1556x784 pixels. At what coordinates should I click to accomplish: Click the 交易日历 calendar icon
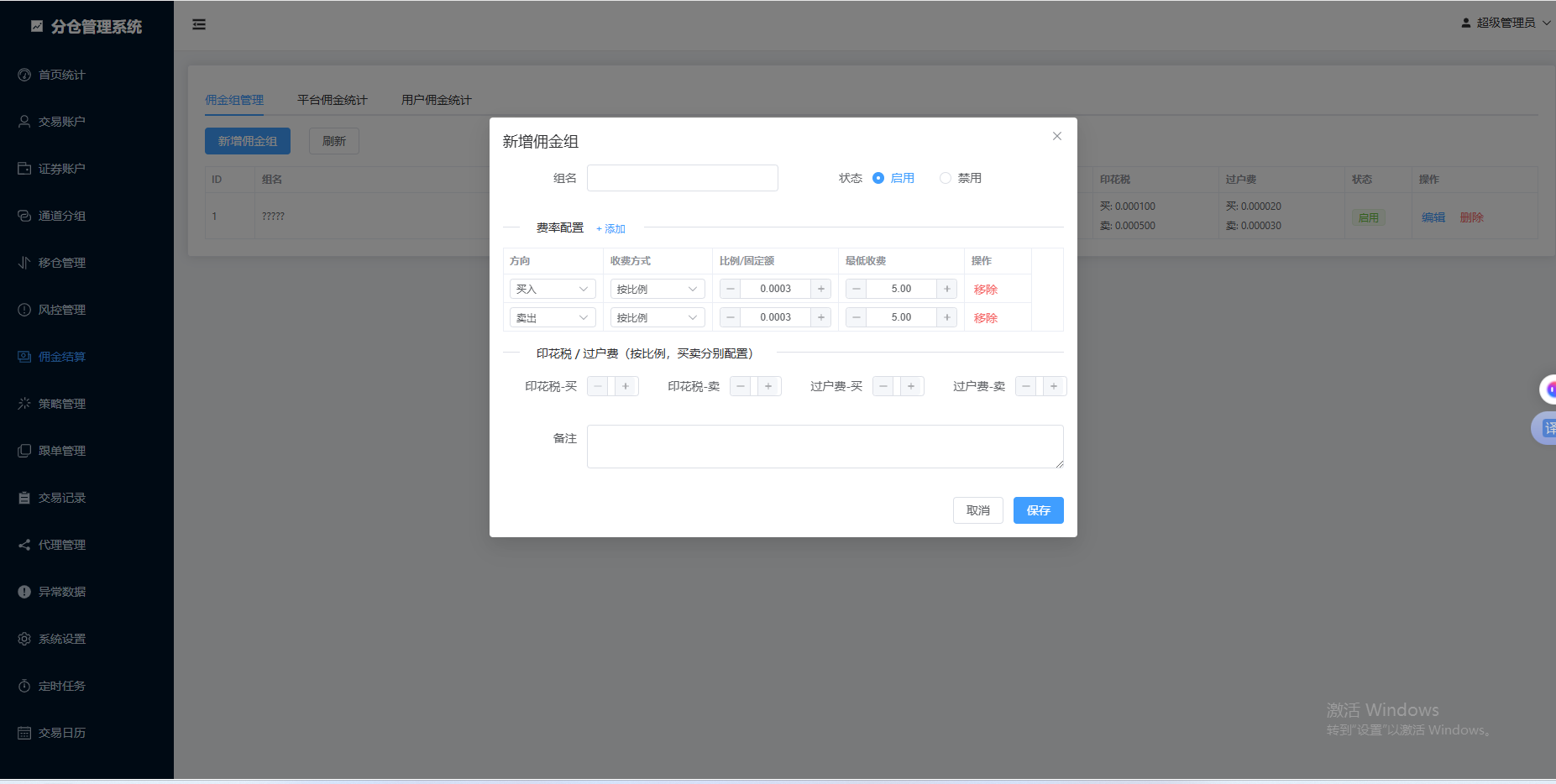click(24, 733)
